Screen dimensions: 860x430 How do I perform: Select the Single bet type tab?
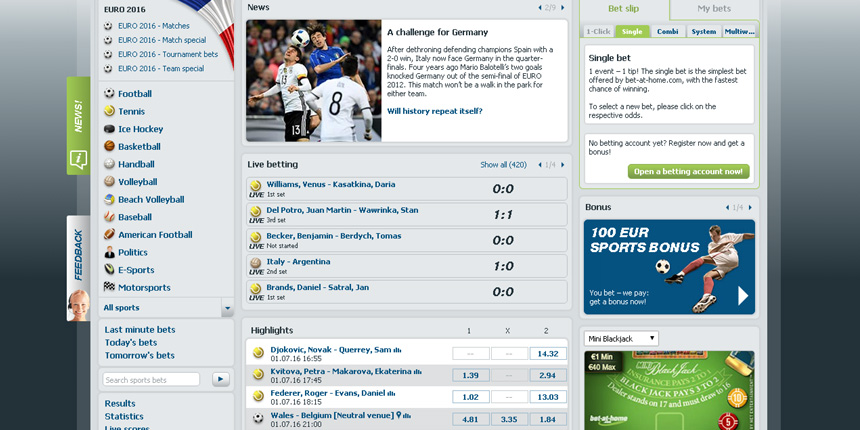632,31
